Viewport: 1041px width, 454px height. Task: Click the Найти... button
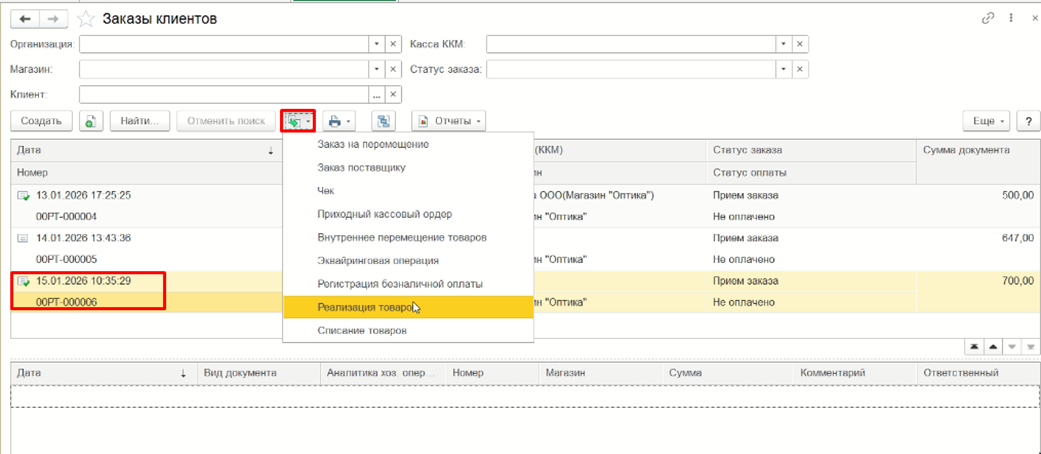(139, 121)
